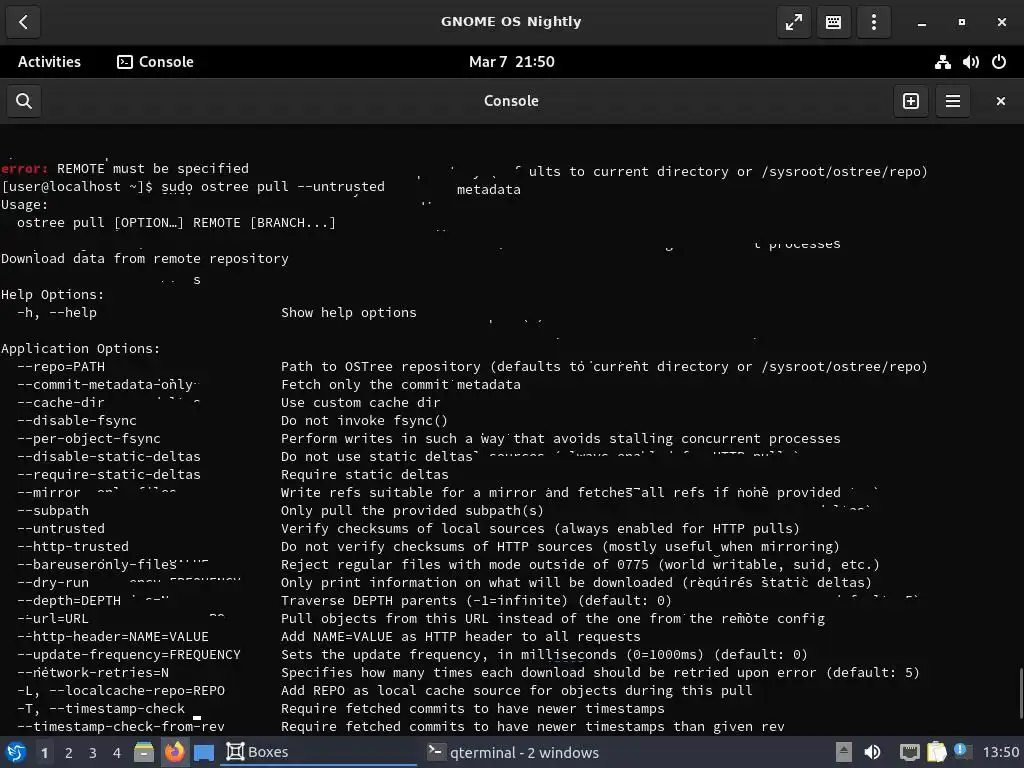Viewport: 1024px width, 768px height.
Task: Click the "sudo ostree pull --untrusted" command line
Action: 273,187
